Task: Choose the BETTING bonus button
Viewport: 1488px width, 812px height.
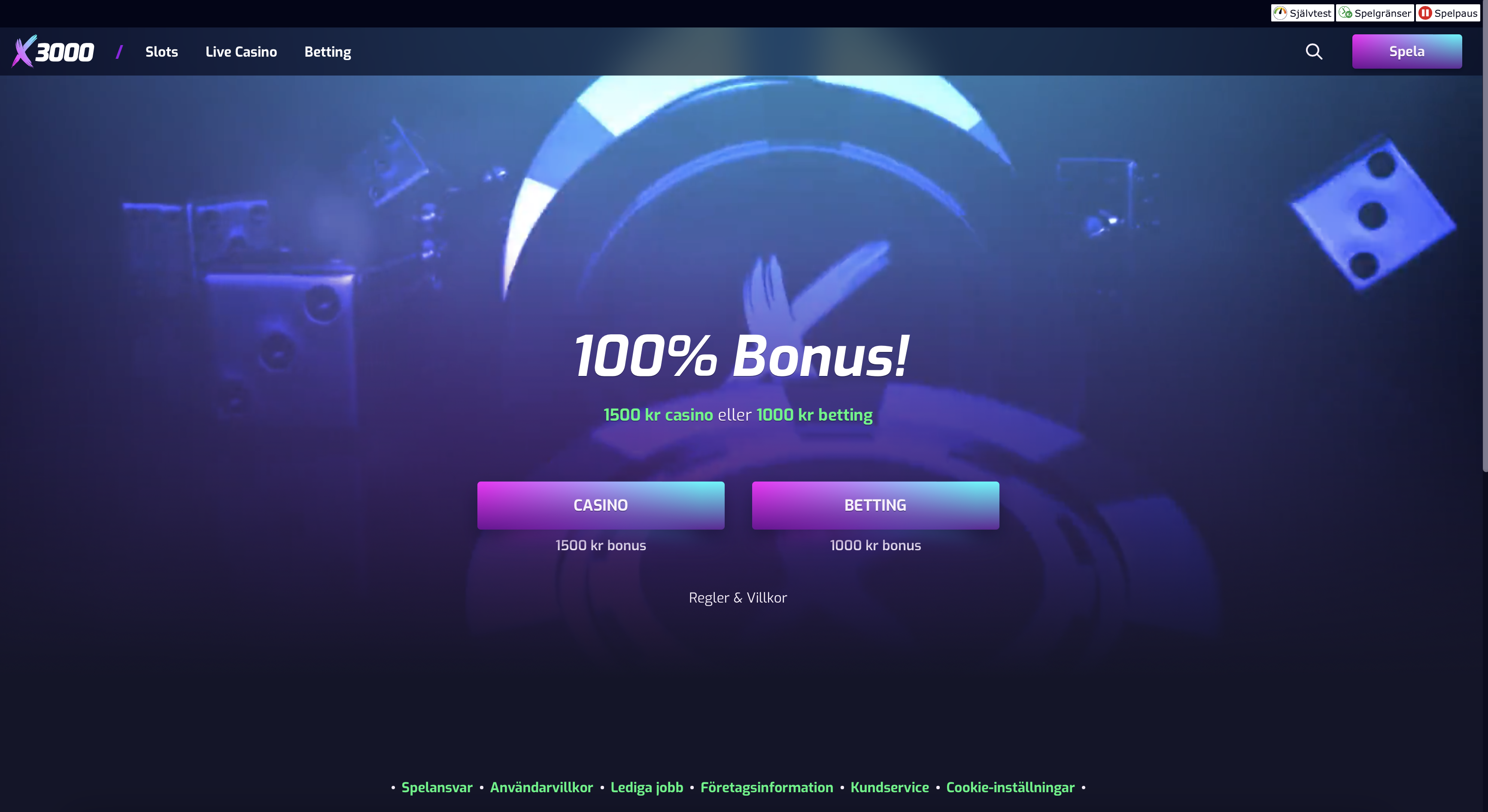Action: (875, 505)
